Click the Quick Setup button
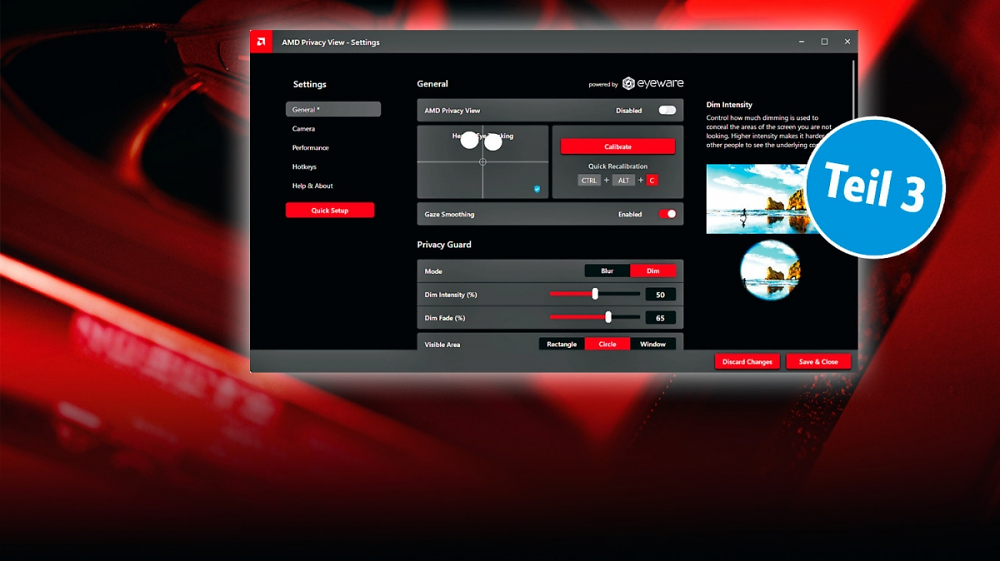Viewport: 1000px width, 561px height. [330, 210]
